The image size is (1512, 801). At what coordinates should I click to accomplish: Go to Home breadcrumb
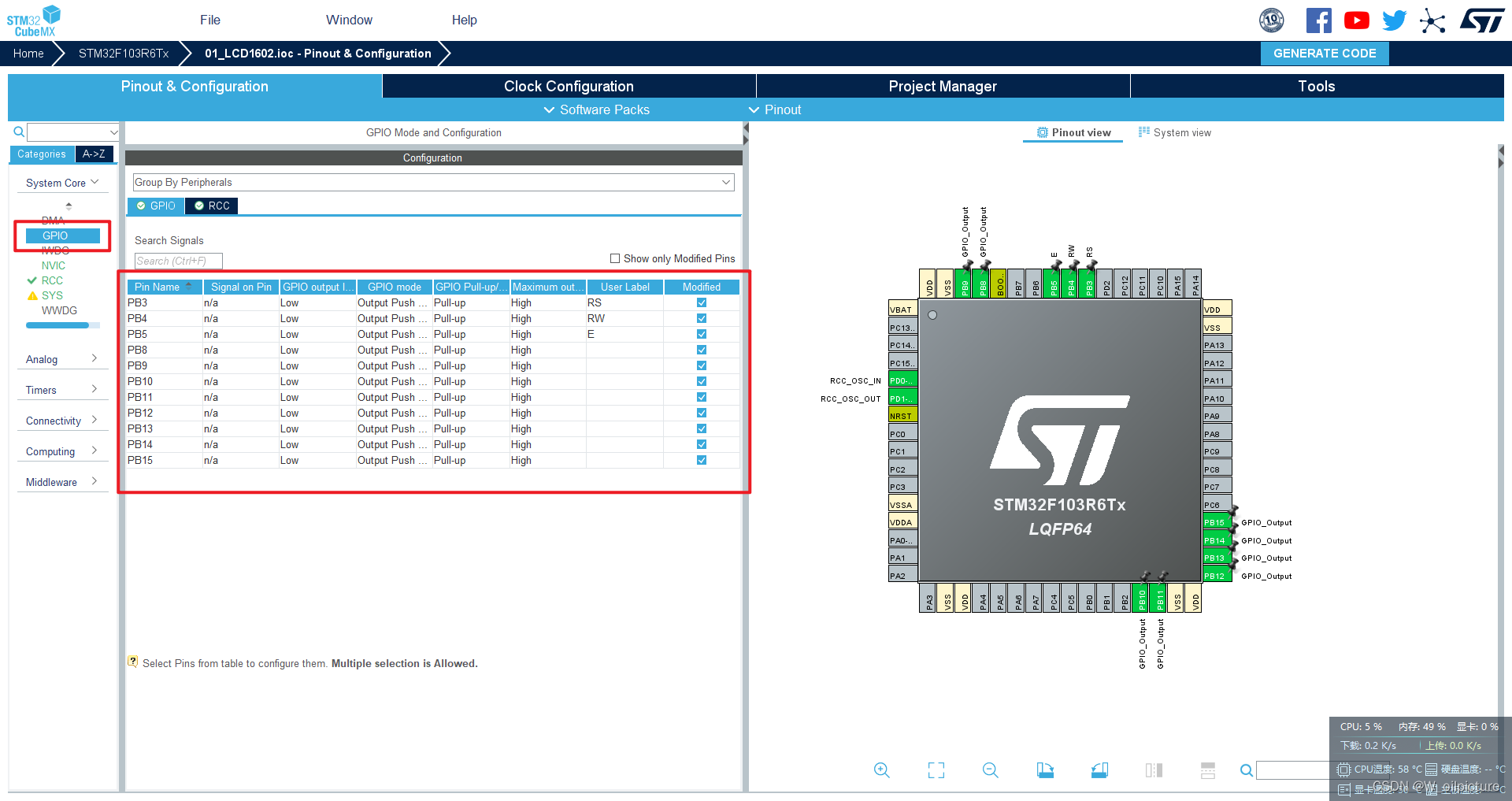28,54
